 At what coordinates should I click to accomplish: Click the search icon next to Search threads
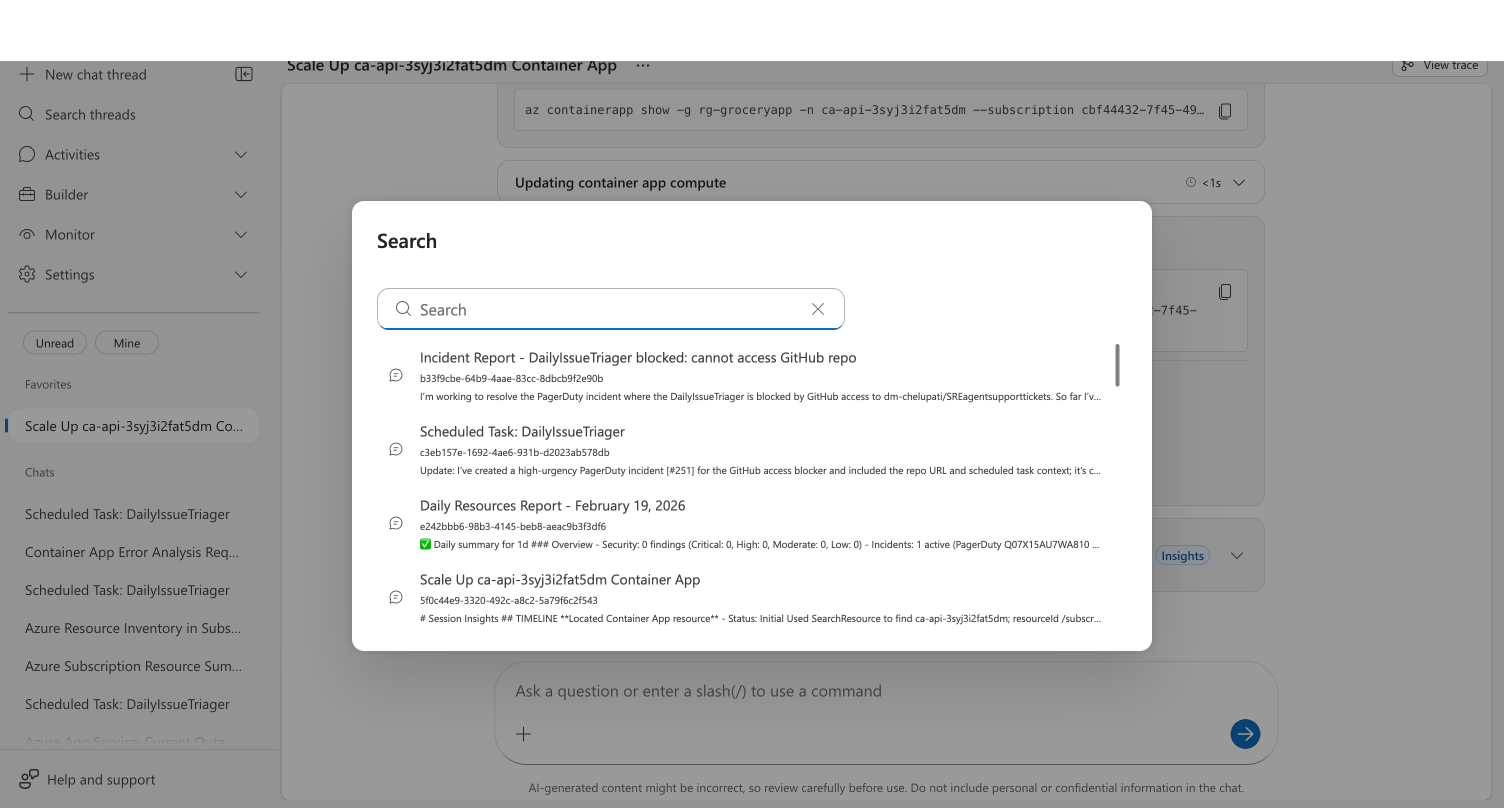[27, 114]
